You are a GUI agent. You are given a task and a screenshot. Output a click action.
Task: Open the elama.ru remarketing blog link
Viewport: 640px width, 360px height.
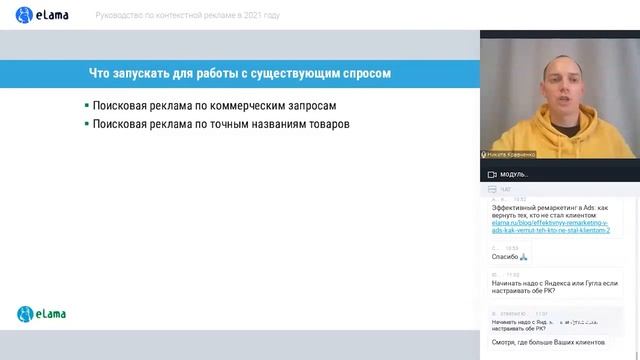click(551, 227)
